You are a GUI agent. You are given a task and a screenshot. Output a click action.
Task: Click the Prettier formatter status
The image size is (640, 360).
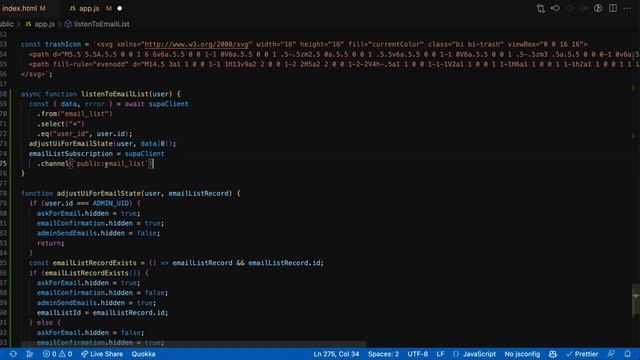tap(582, 354)
